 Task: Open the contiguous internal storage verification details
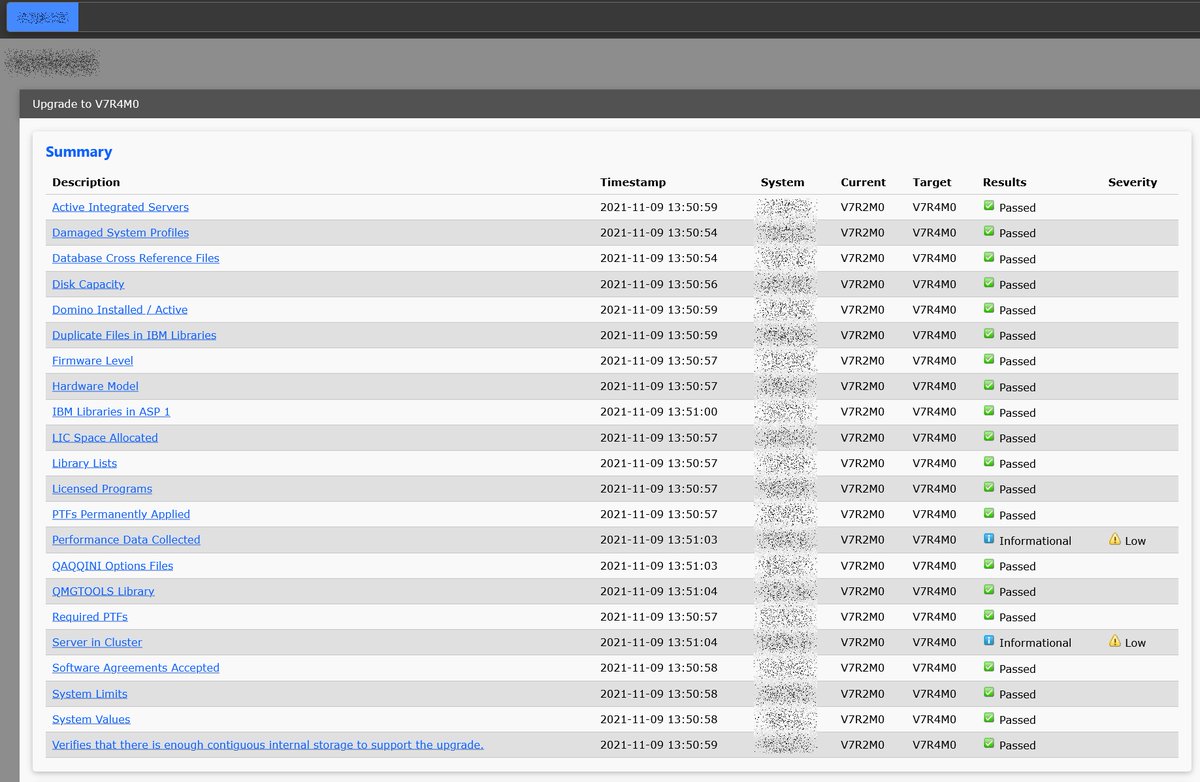[x=267, y=745]
